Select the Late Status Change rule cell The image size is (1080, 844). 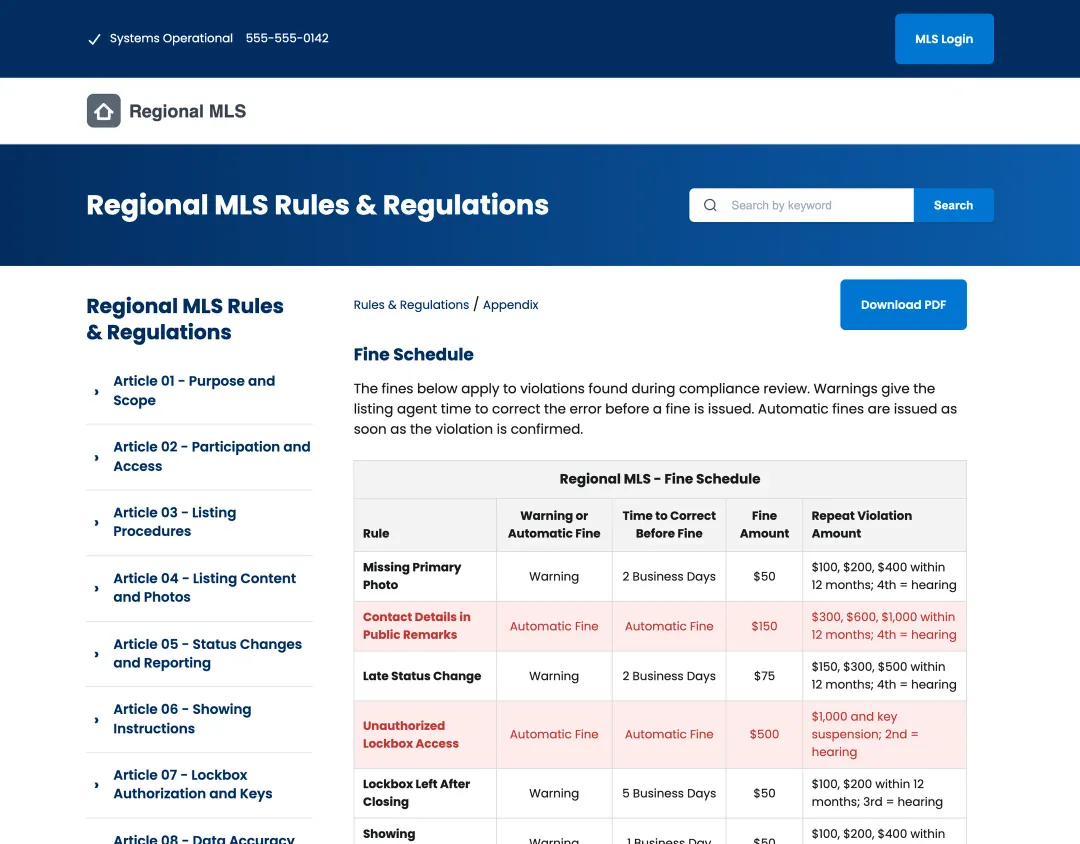pyautogui.click(x=425, y=676)
